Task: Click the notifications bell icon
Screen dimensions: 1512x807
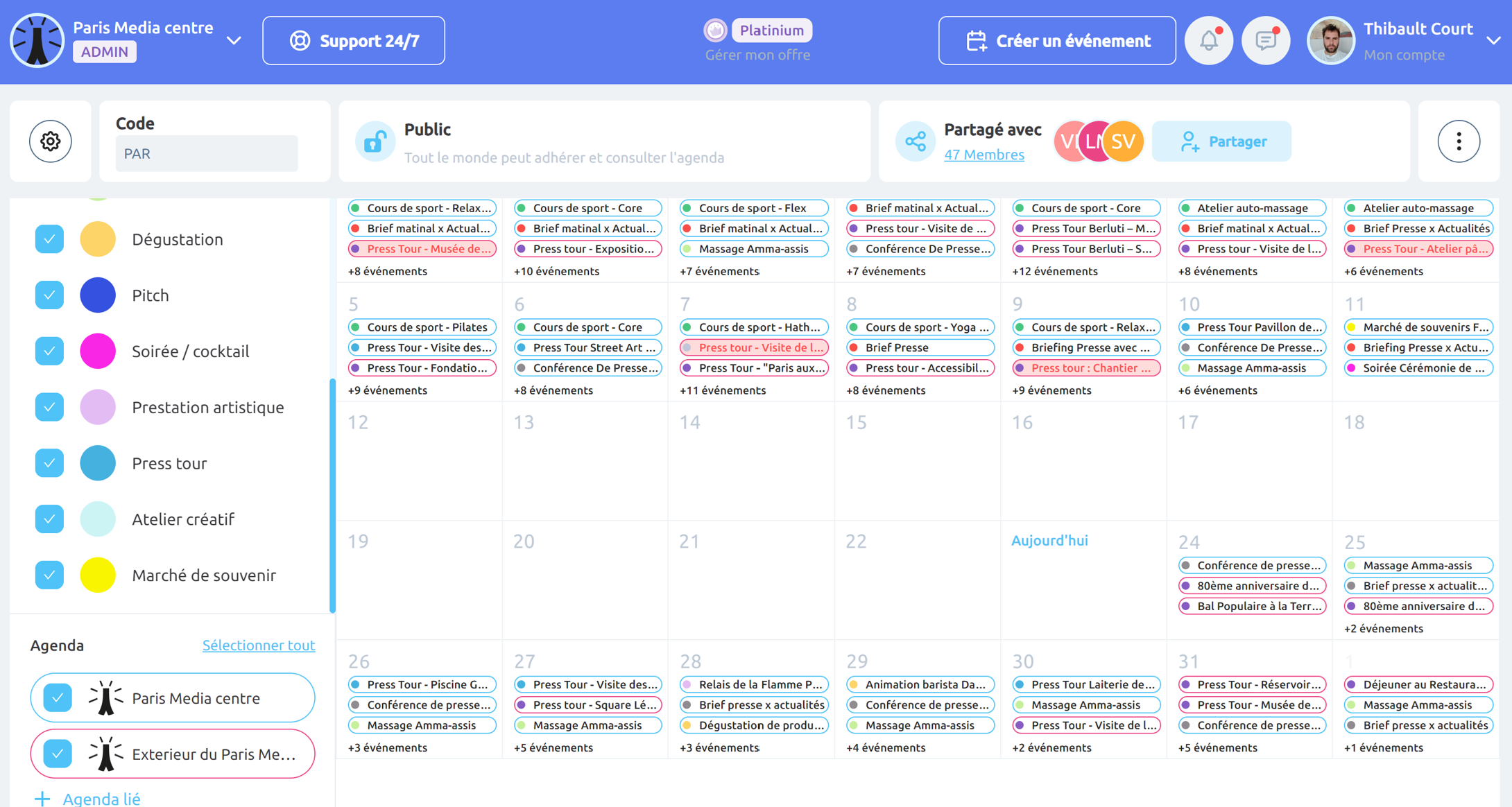Action: pyautogui.click(x=1208, y=41)
